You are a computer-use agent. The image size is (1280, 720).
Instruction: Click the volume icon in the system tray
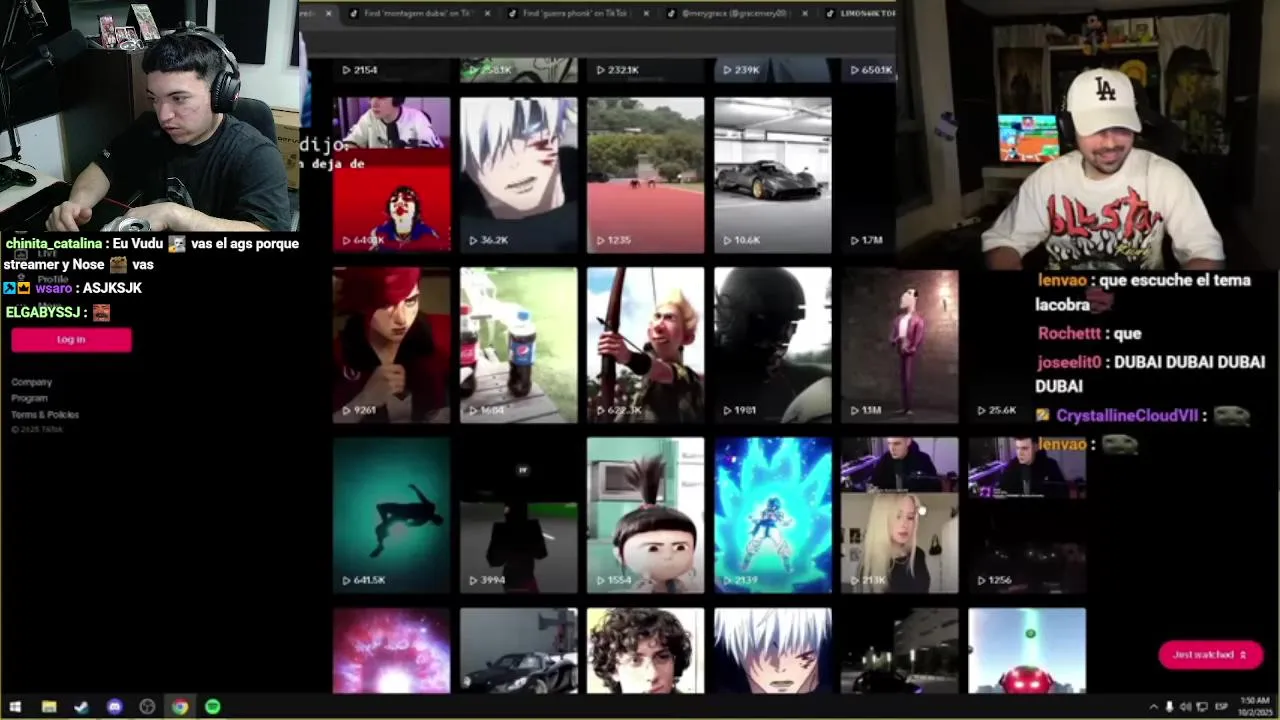point(1185,707)
